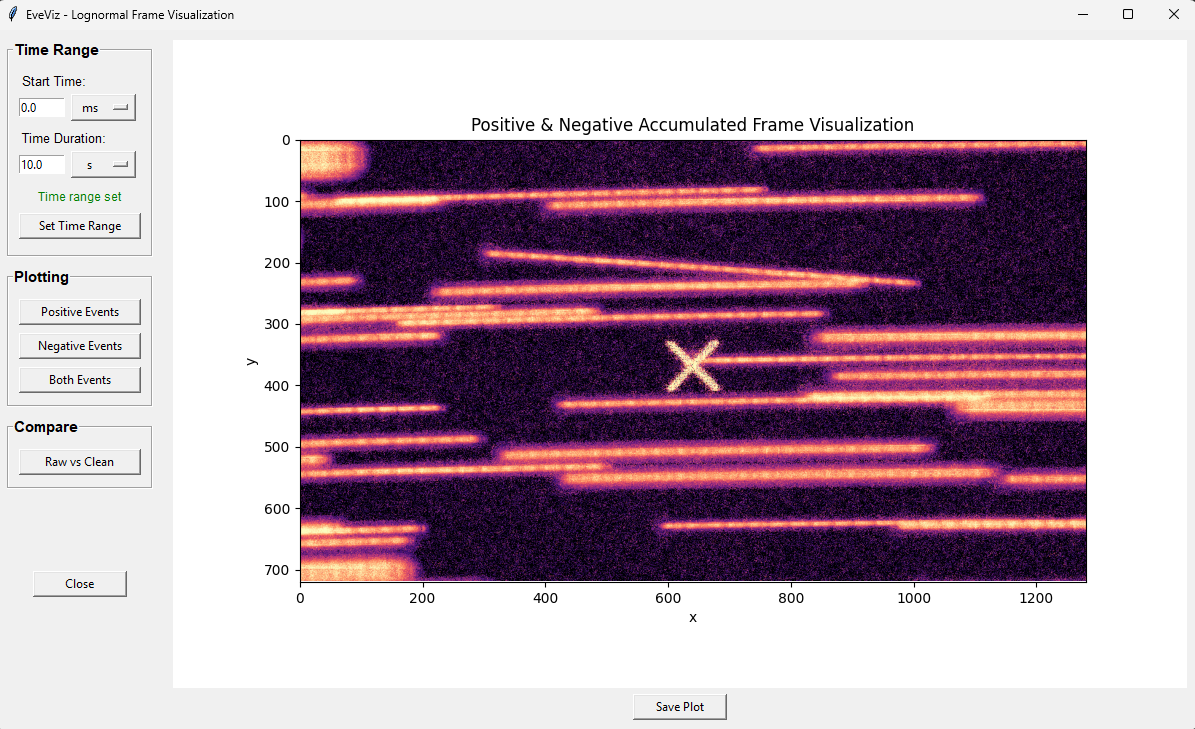This screenshot has width=1195, height=729.
Task: Click the X-shaped marker in the plot
Action: pyautogui.click(x=693, y=367)
